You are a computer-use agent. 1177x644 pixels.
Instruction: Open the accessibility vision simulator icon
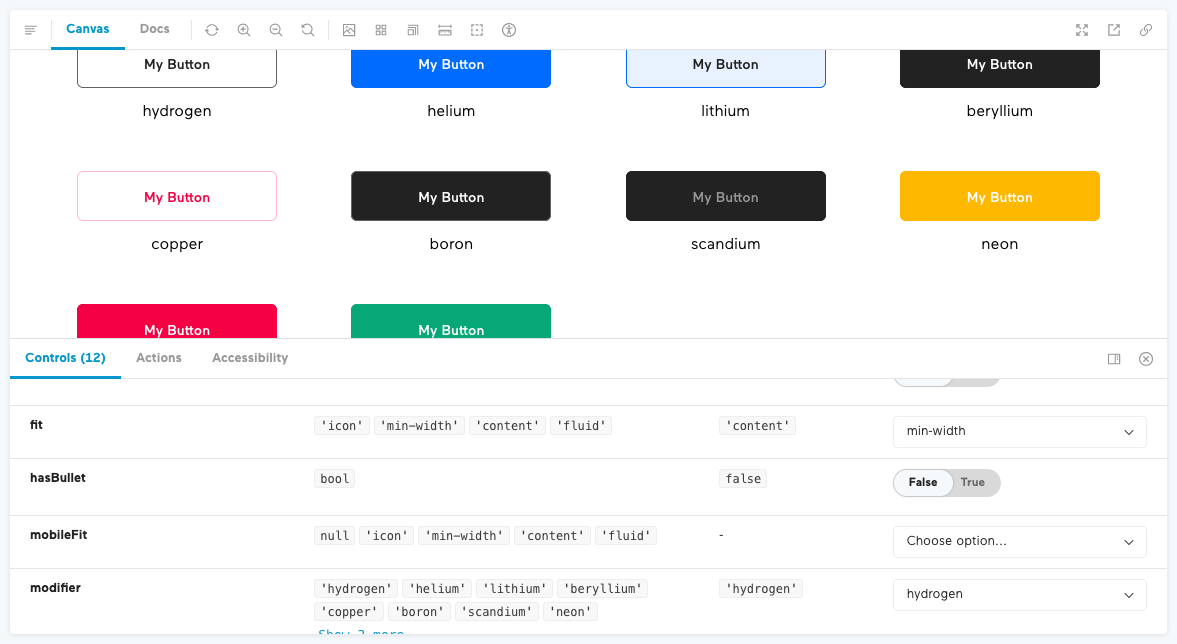pos(509,30)
